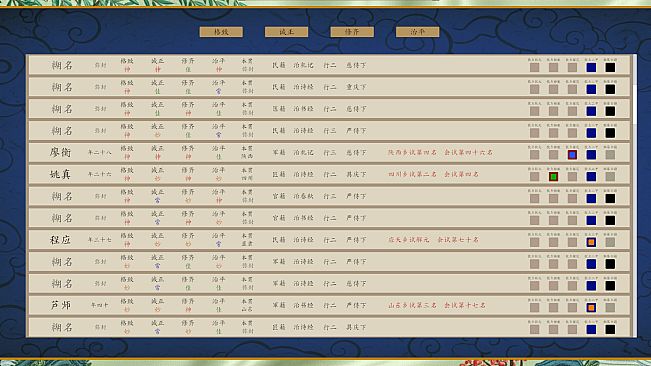This screenshot has height=366, width=651.
Task: Click the orange square in 芦炜's row
Action: pos(591,308)
